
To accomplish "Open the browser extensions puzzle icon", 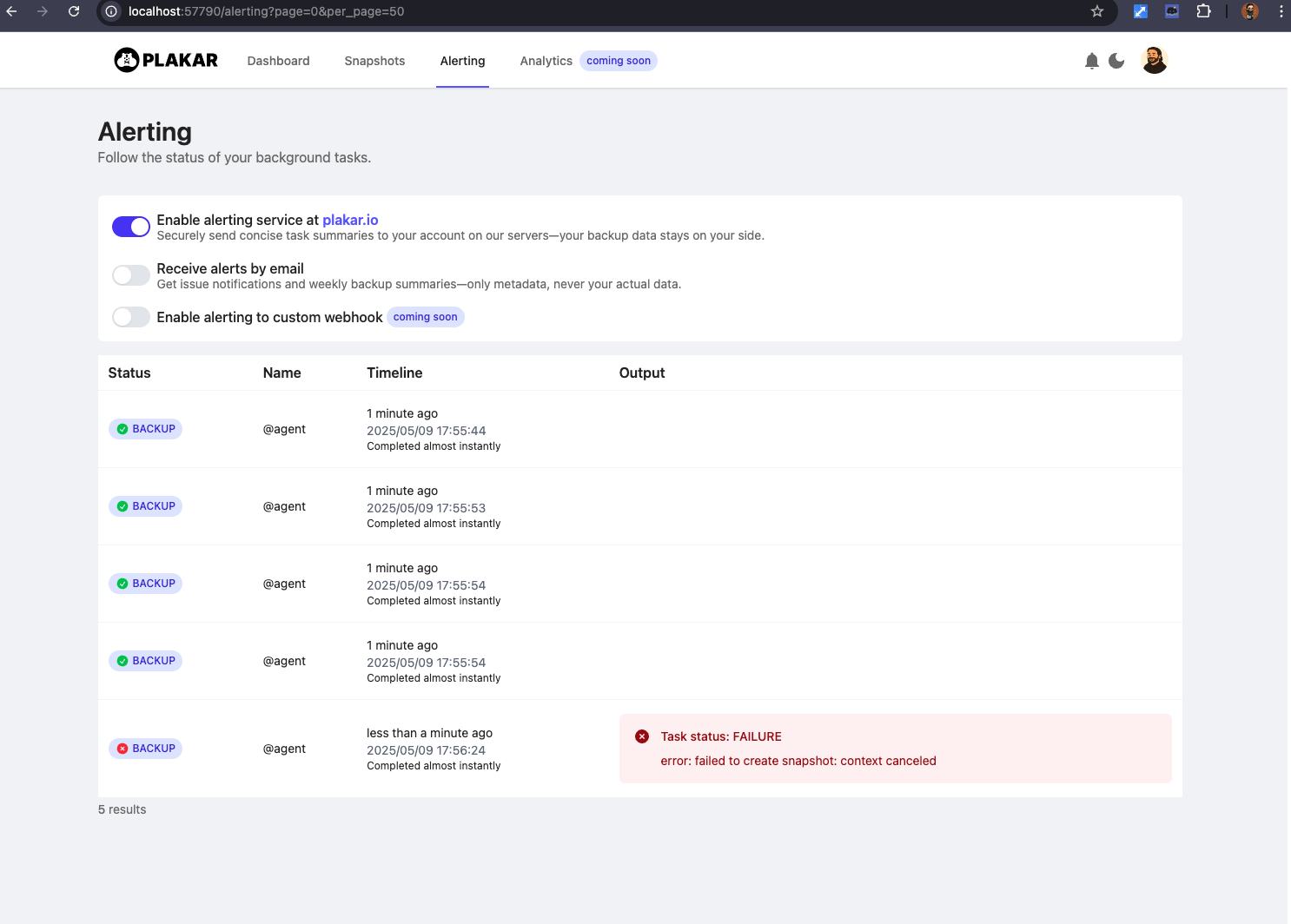I will pyautogui.click(x=1203, y=11).
